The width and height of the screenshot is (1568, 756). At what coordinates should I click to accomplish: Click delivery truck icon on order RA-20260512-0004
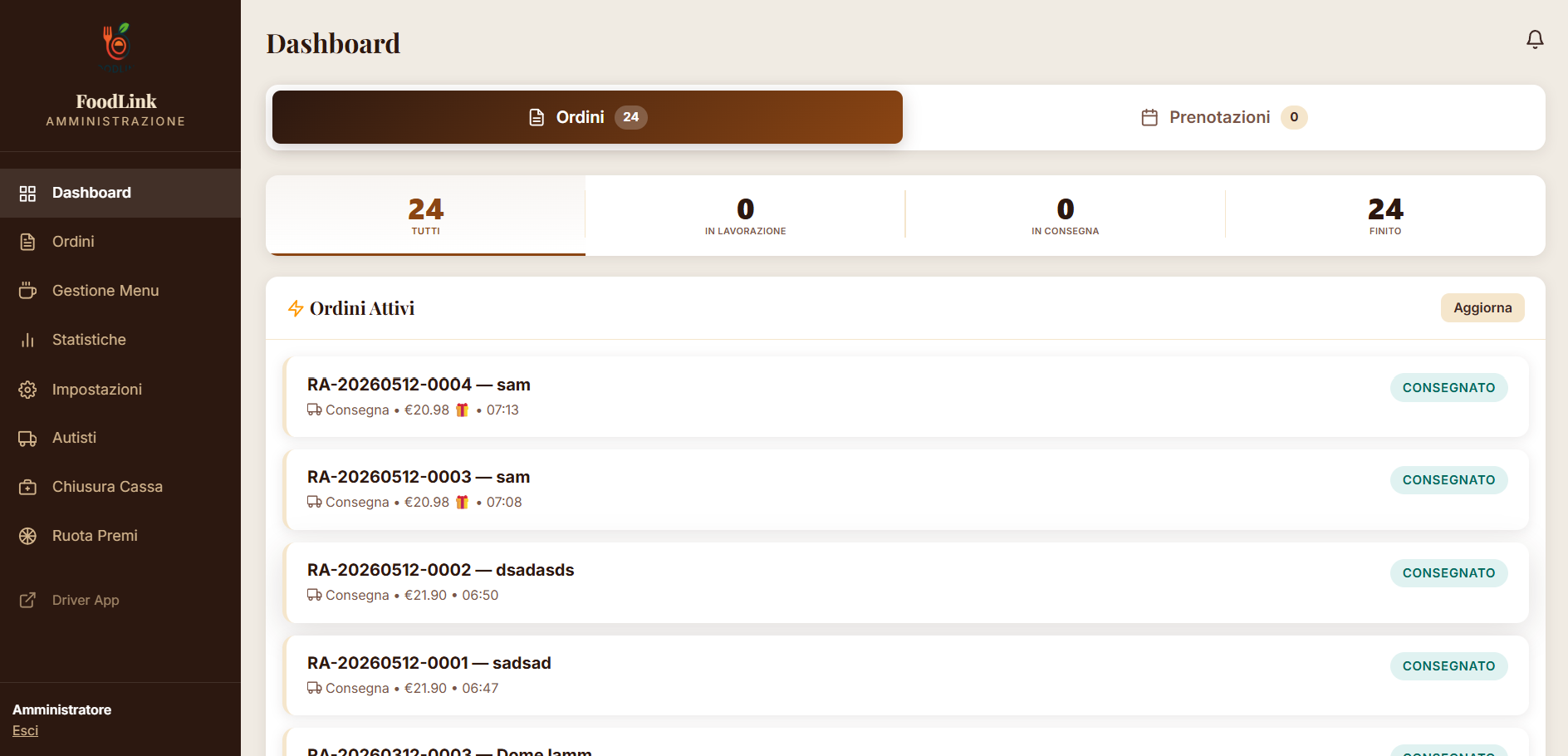coord(314,410)
